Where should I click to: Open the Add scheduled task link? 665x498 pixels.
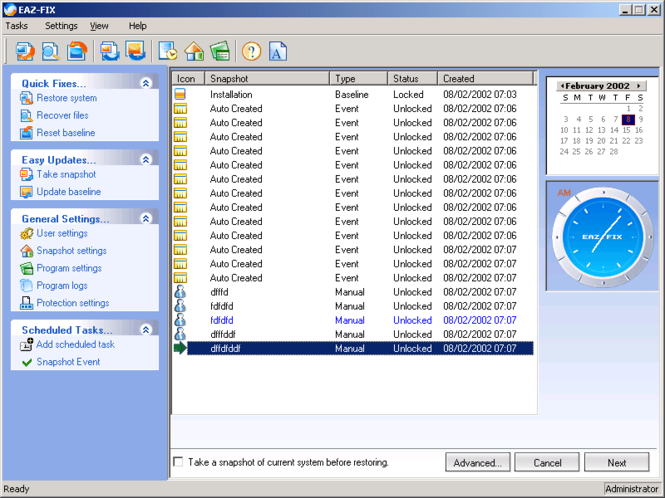[x=75, y=344]
